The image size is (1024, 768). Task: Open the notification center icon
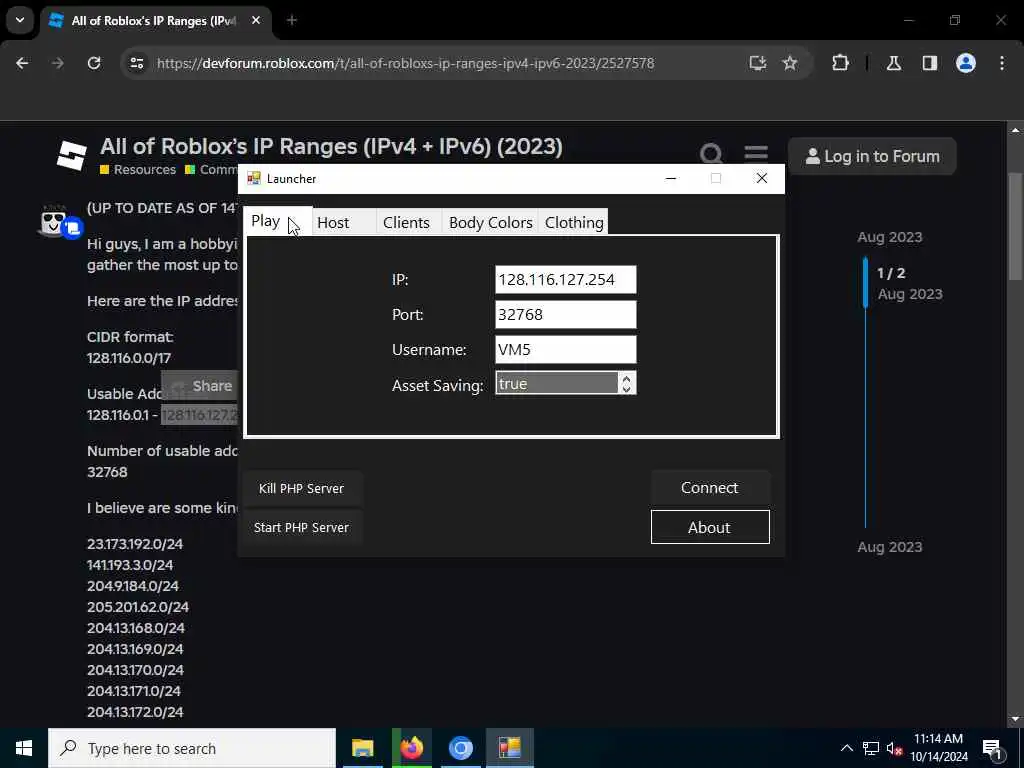pyautogui.click(x=993, y=748)
